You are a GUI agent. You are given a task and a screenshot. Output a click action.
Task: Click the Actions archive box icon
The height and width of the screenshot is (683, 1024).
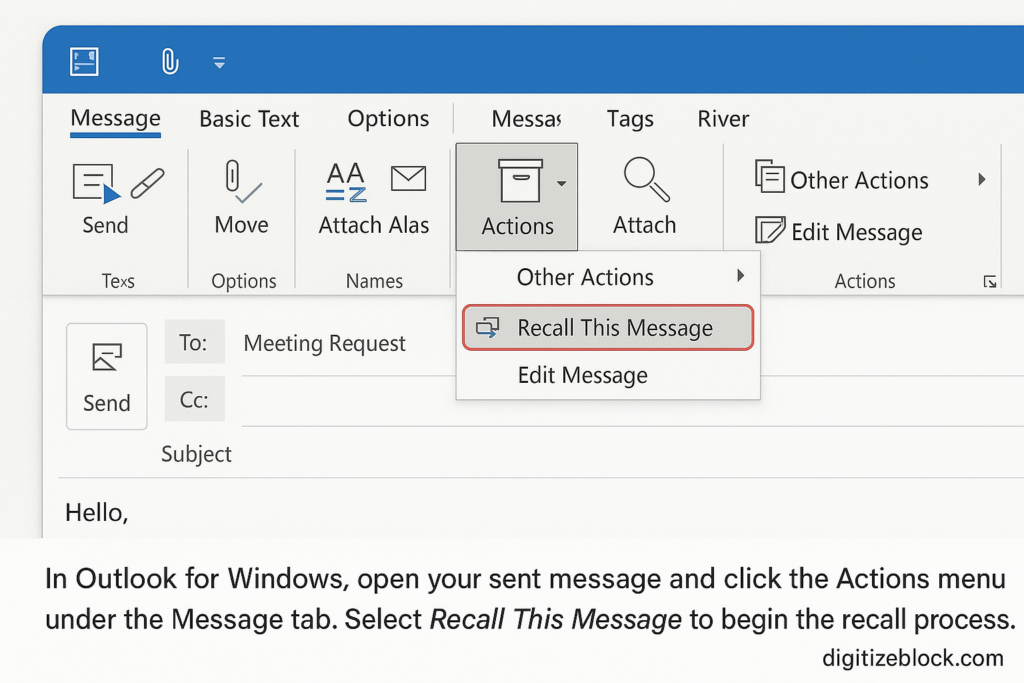tap(520, 181)
